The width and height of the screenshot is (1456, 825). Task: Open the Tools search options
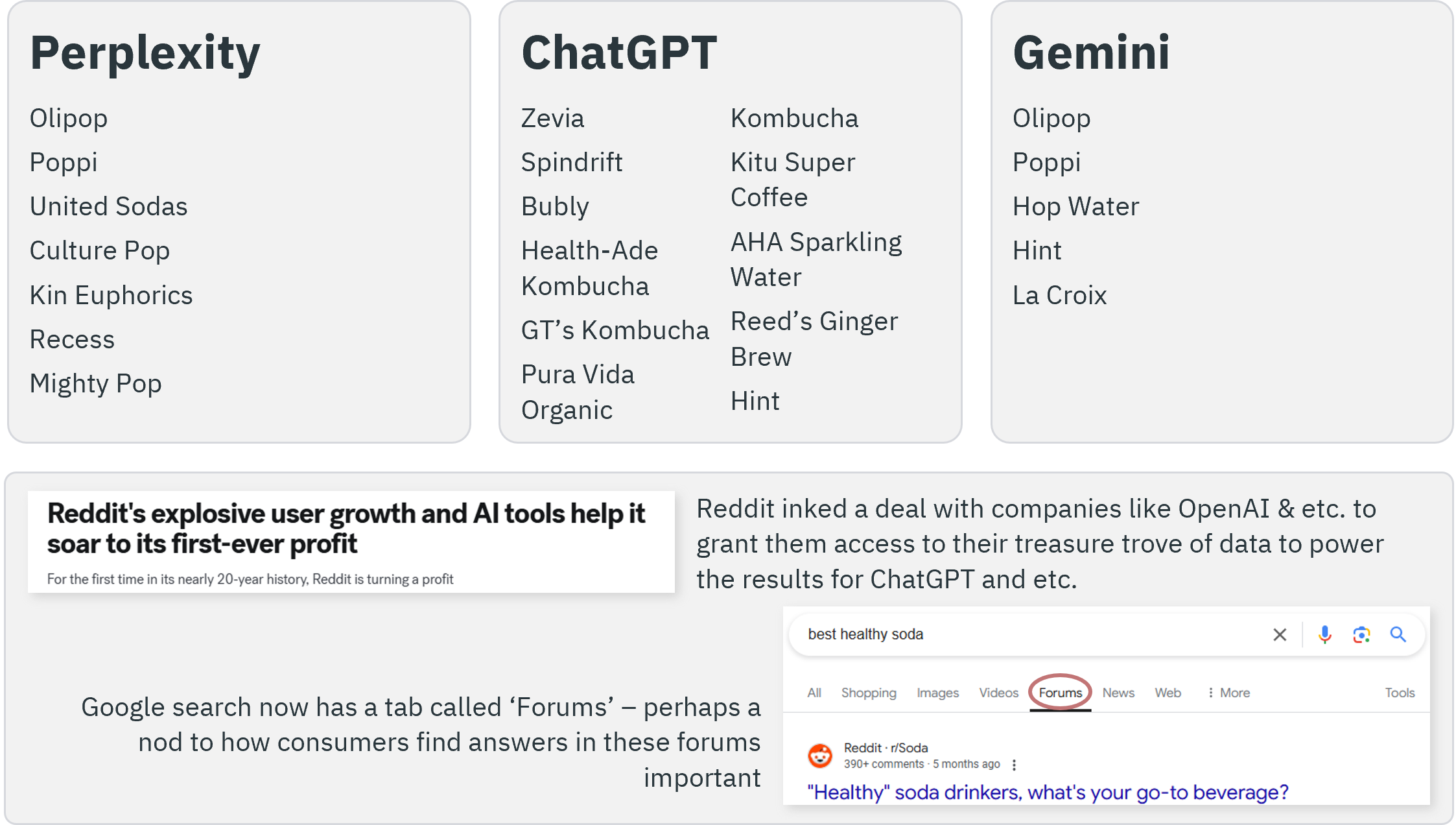[x=1400, y=693]
